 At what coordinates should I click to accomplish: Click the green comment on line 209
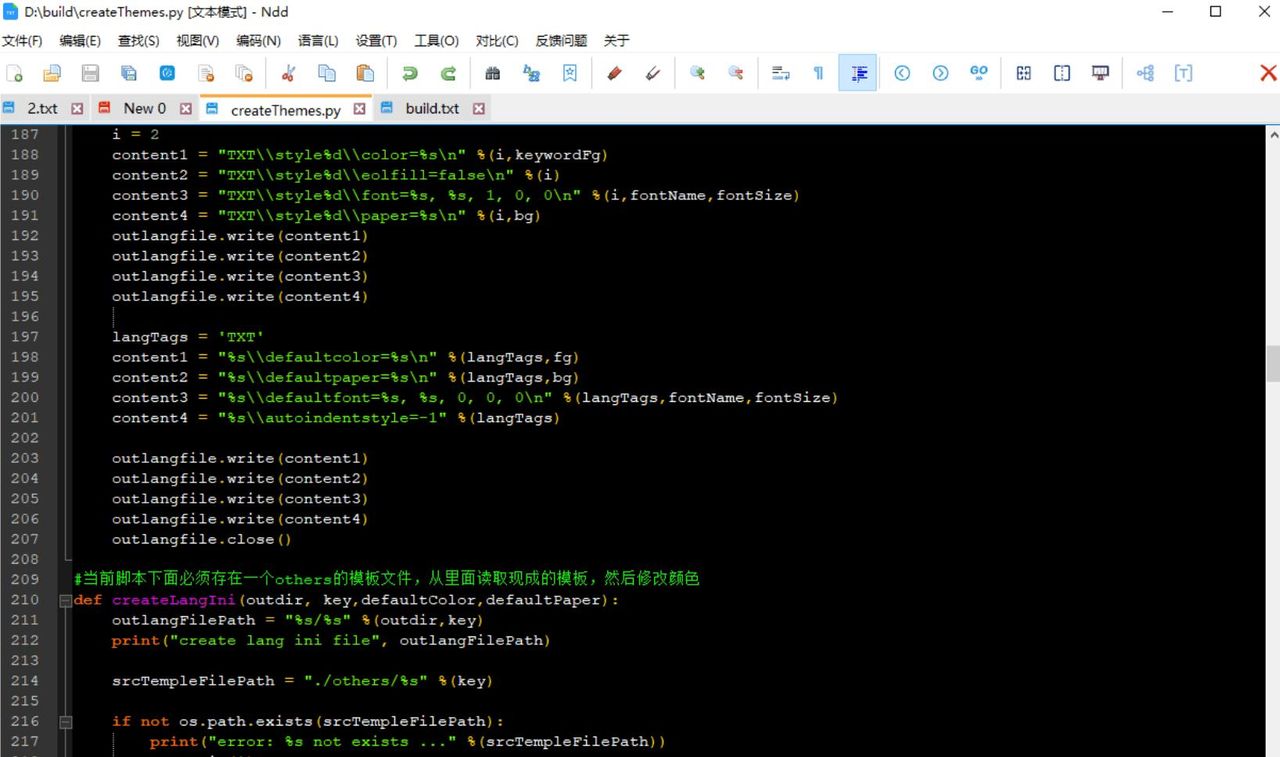(387, 579)
